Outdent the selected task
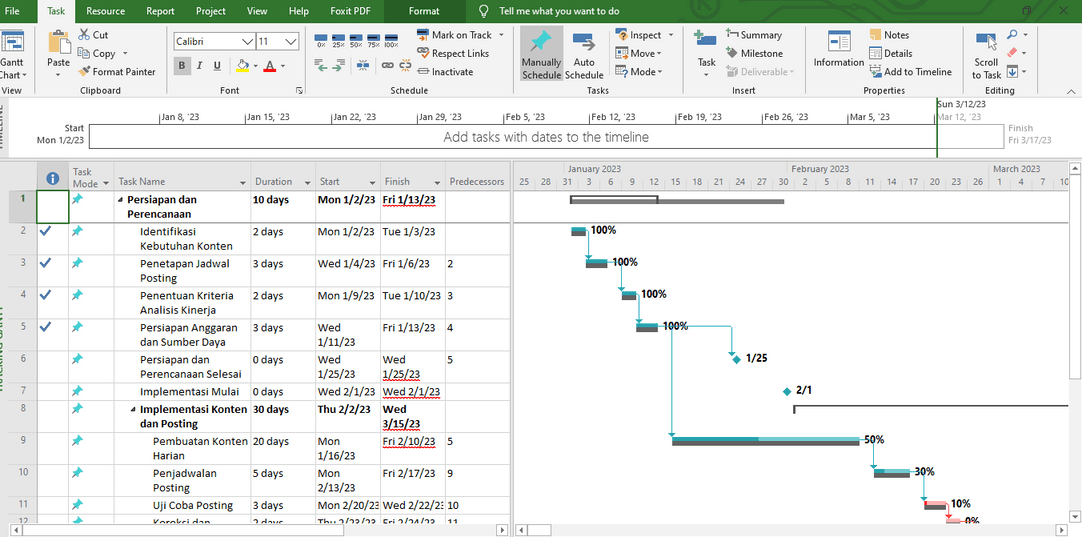This screenshot has width=1082, height=537. click(321, 66)
